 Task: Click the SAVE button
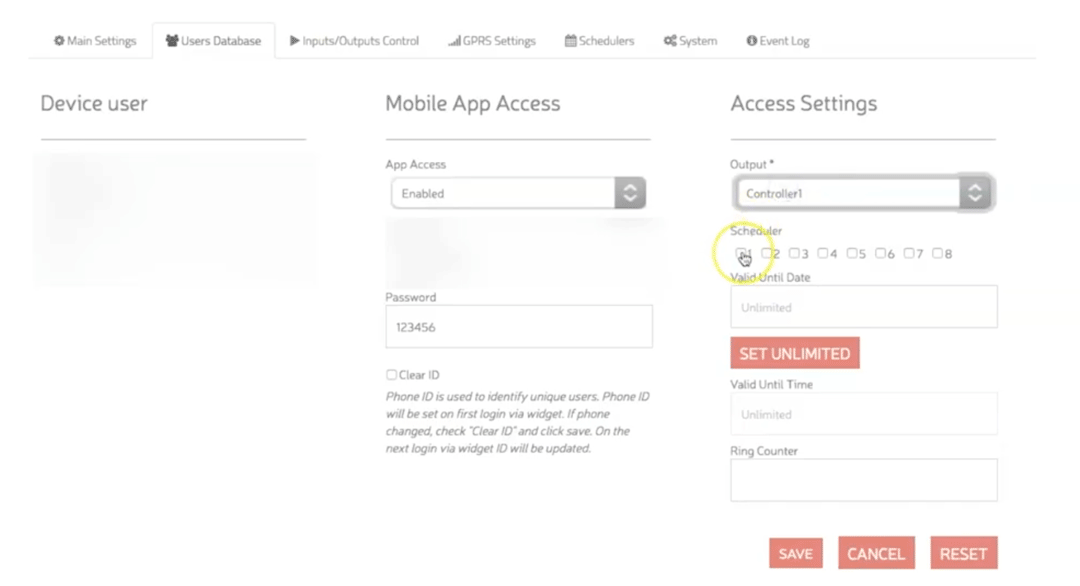click(x=795, y=554)
